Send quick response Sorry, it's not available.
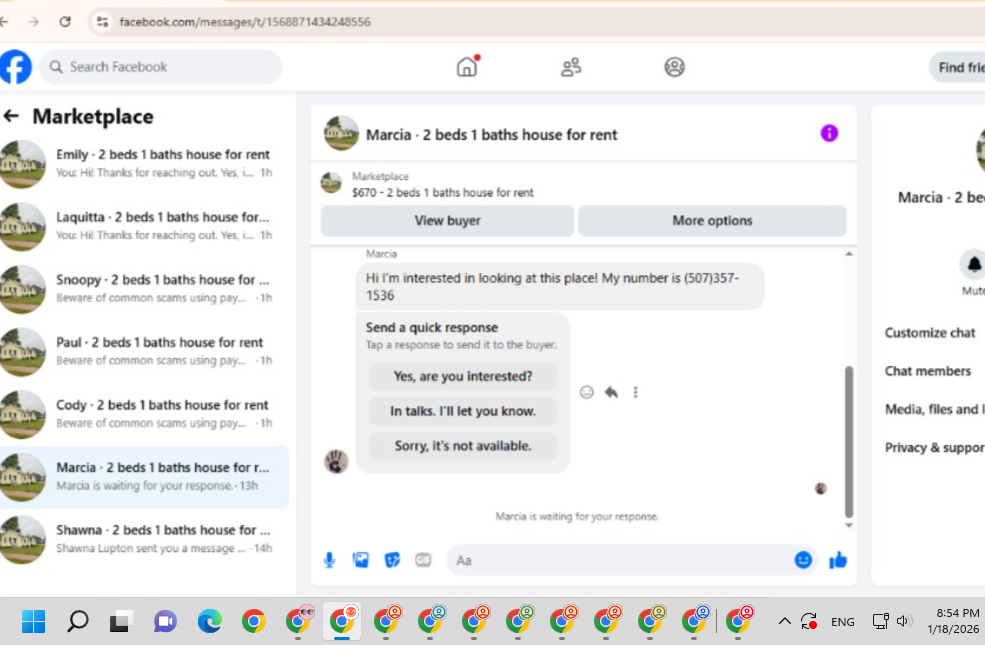The width and height of the screenshot is (985, 645). [462, 445]
